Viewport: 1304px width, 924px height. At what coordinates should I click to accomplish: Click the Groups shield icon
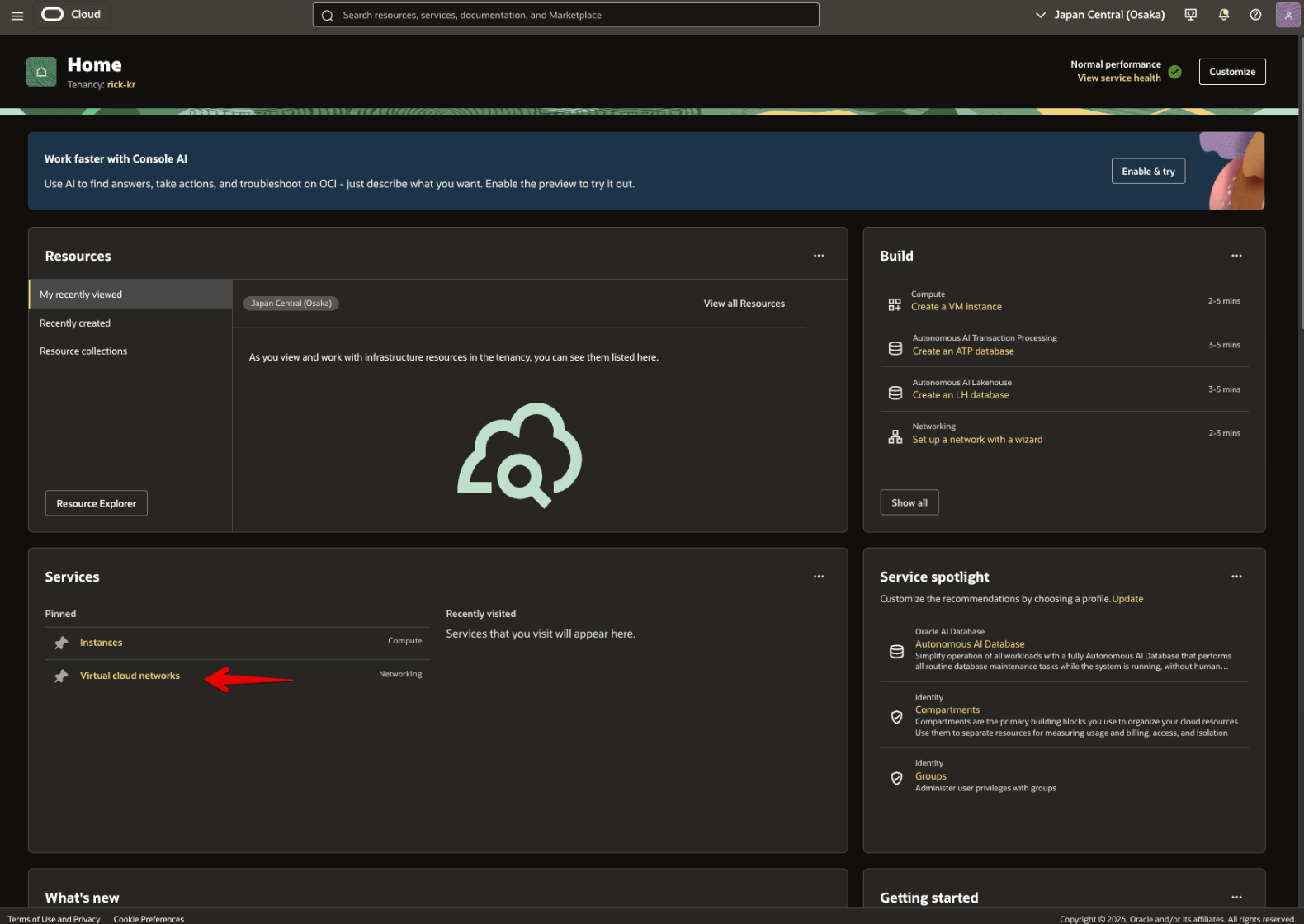click(x=897, y=778)
